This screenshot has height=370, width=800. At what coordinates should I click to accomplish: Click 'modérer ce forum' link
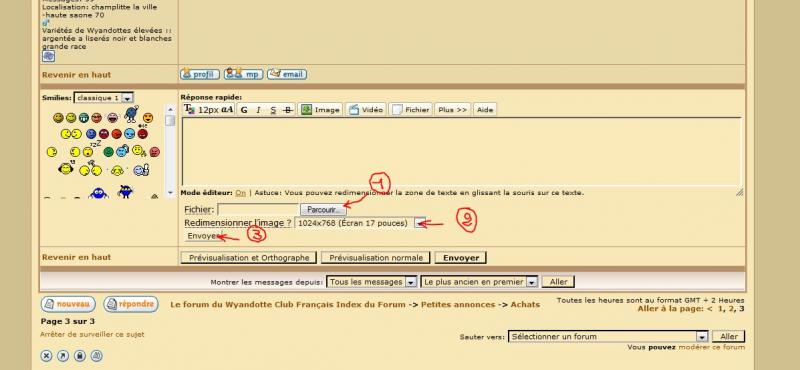712,347
